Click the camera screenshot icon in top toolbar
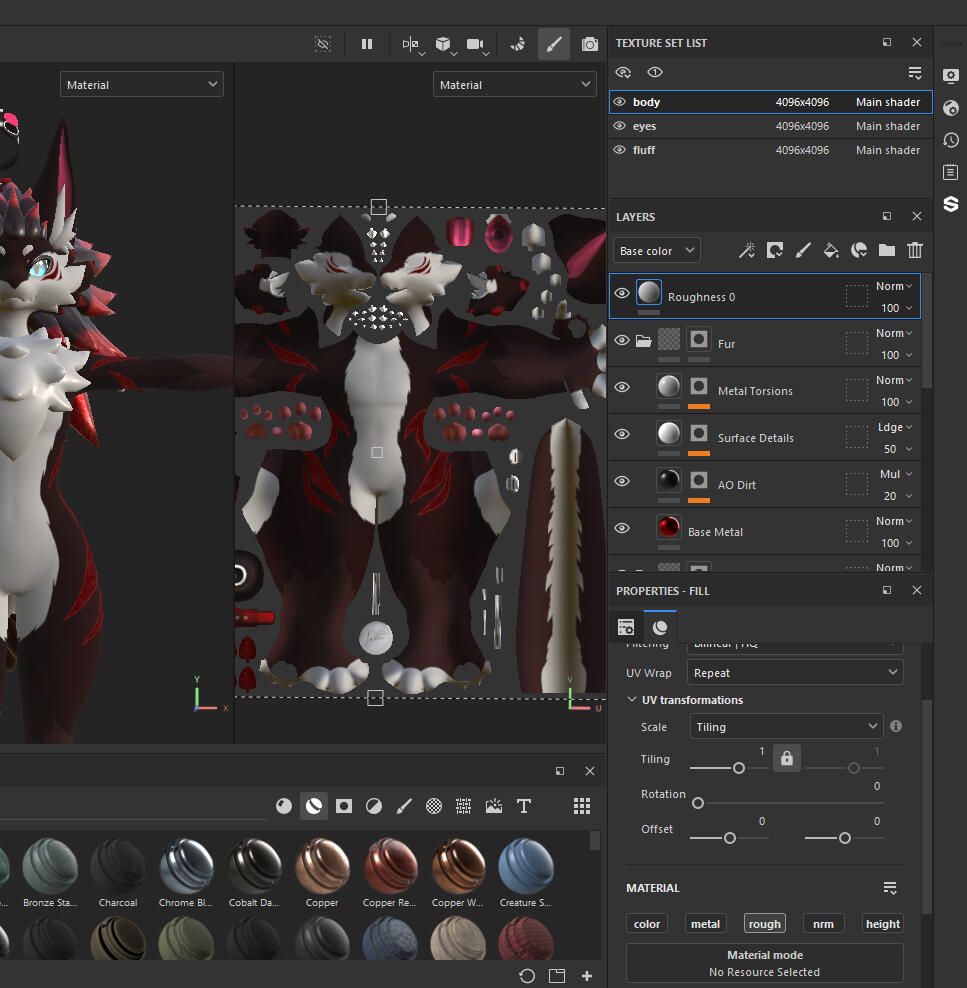 [x=590, y=44]
